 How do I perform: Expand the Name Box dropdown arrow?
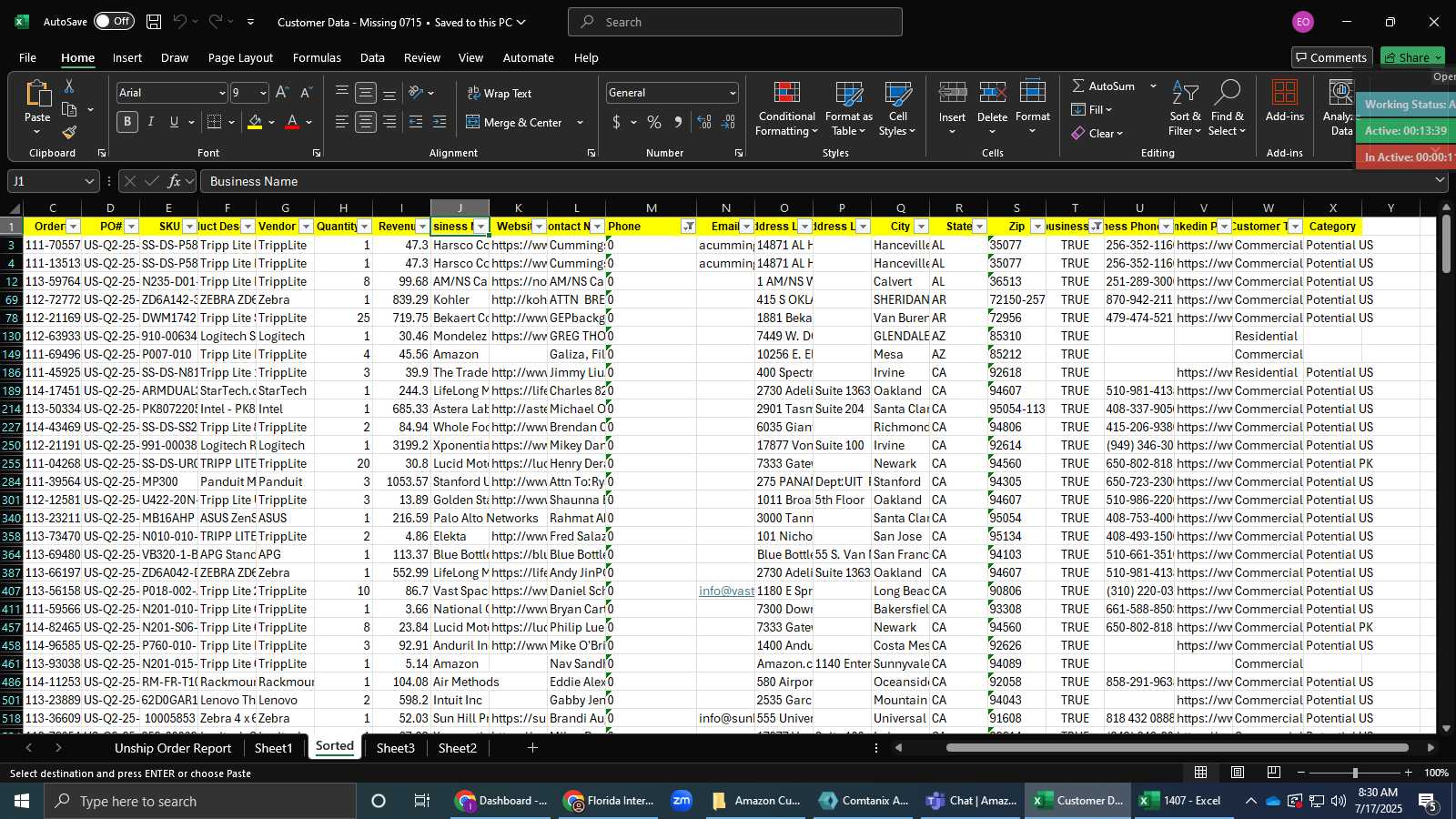88,181
